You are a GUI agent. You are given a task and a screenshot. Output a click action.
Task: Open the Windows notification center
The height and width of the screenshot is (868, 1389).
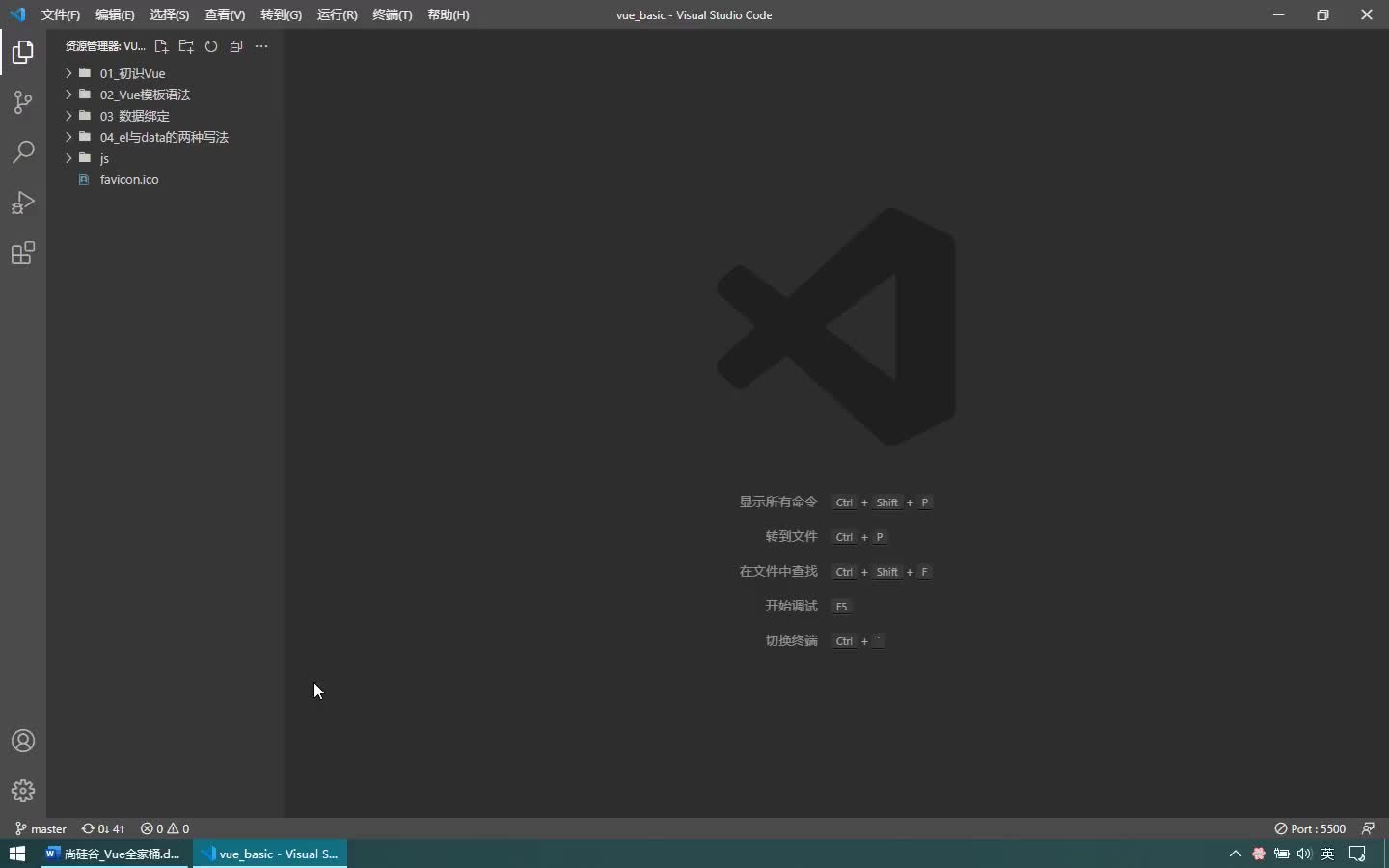[x=1358, y=854]
